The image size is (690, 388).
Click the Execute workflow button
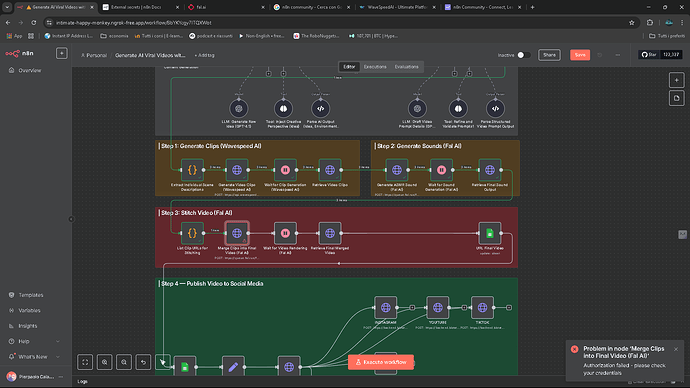[x=381, y=362]
